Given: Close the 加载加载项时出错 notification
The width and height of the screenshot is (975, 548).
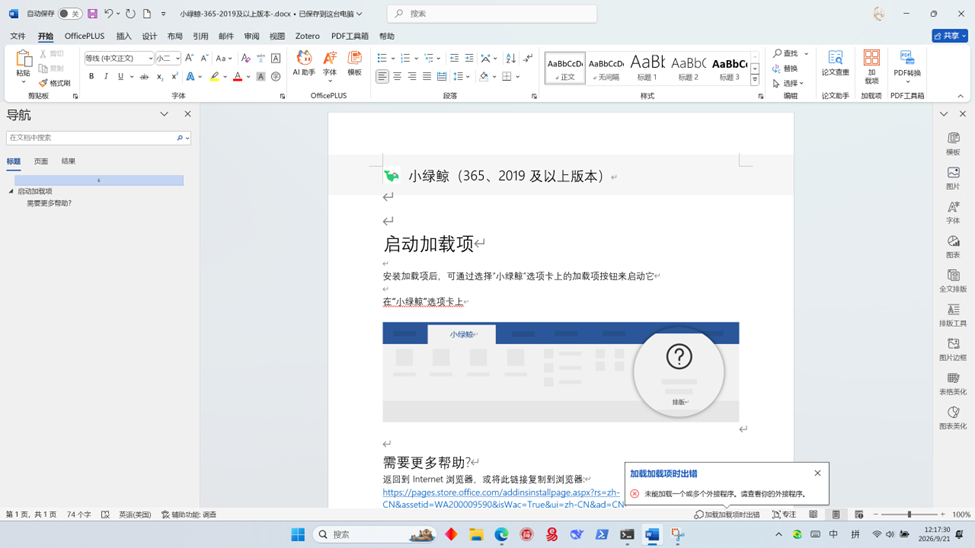Looking at the screenshot, I should tap(818, 473).
